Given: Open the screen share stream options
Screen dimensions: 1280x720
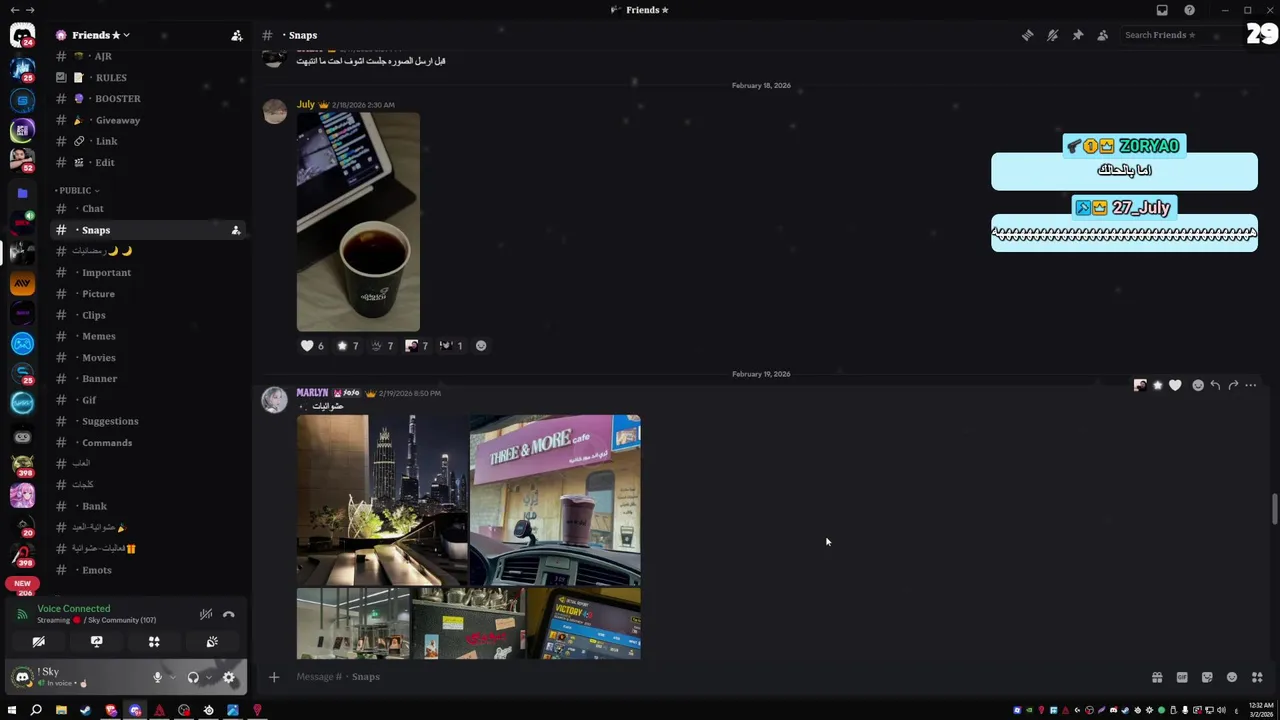Looking at the screenshot, I should click(96, 642).
